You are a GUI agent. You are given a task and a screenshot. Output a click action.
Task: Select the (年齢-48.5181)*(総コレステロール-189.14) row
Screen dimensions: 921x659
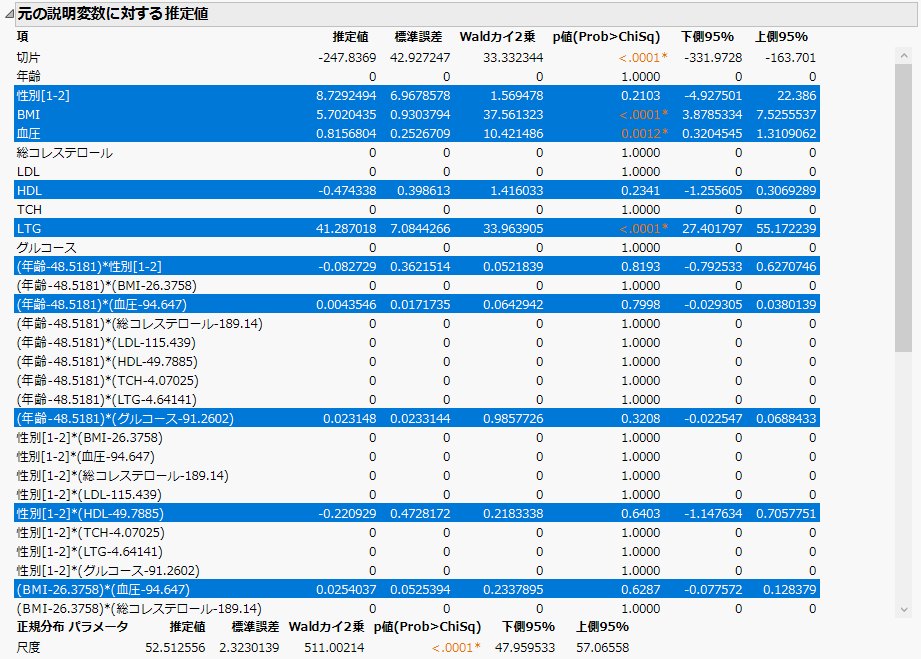coord(417,324)
